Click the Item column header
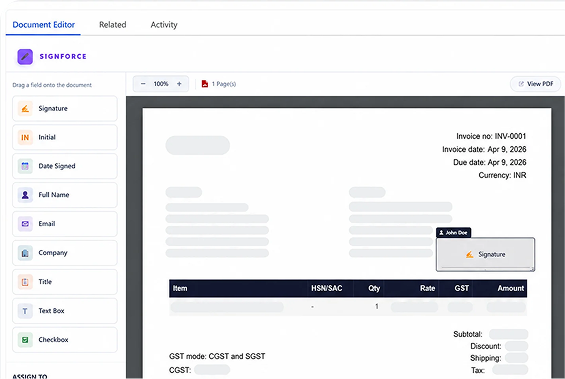The image size is (565, 379). 180,288
